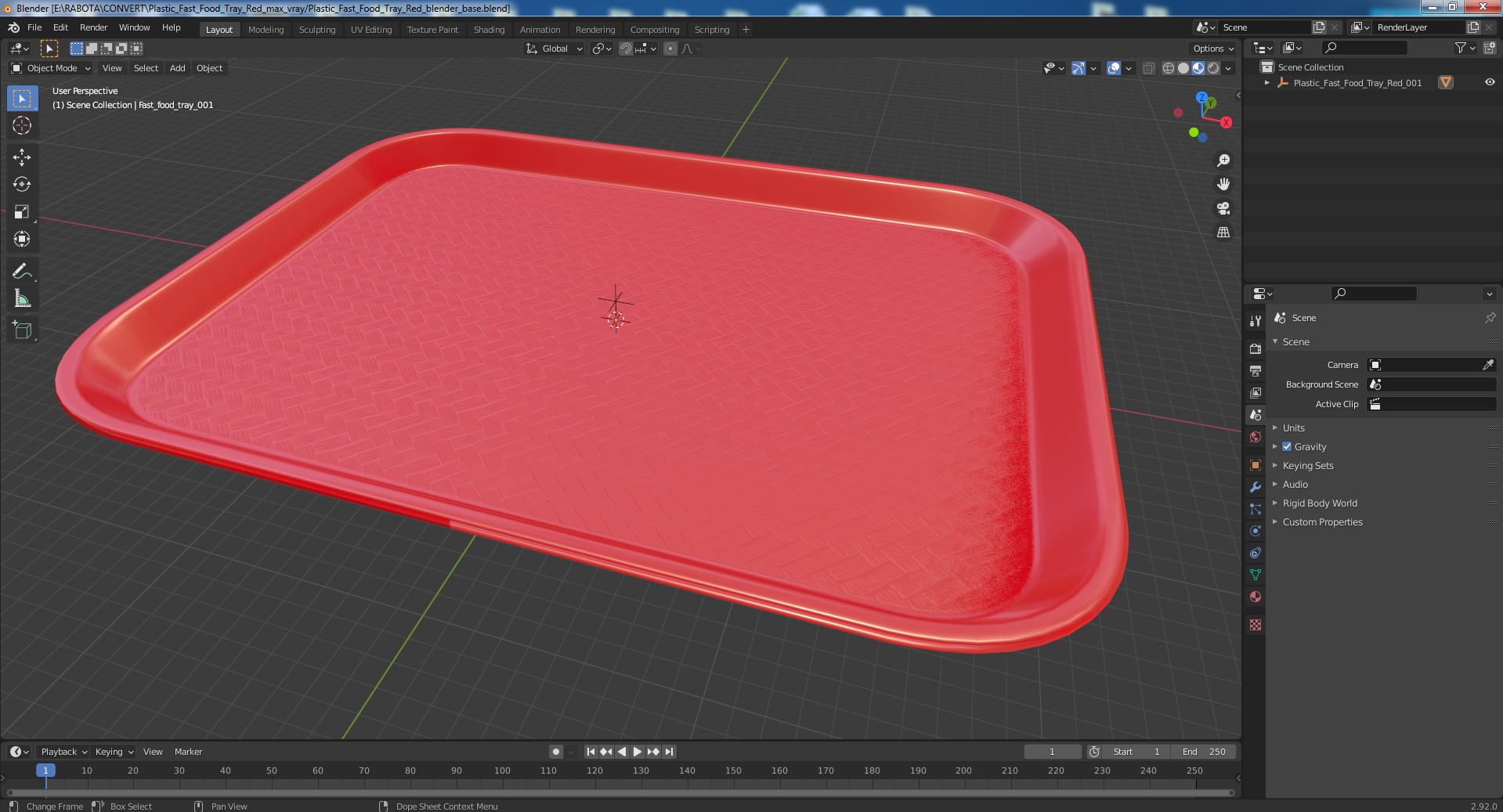Open the Physics properties tab
The height and width of the screenshot is (812, 1503).
(x=1256, y=531)
